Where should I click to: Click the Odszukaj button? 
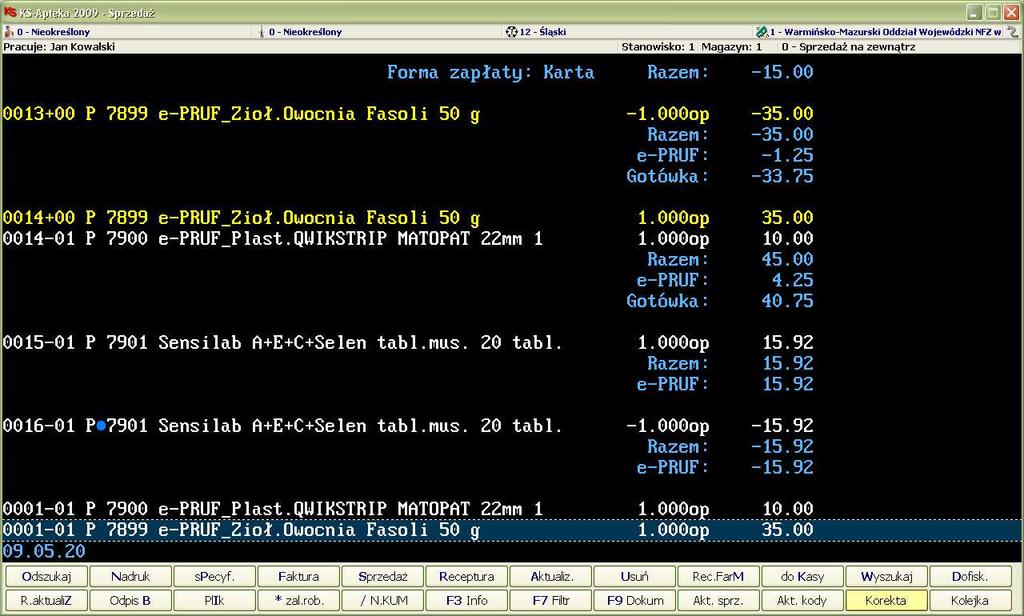point(46,576)
